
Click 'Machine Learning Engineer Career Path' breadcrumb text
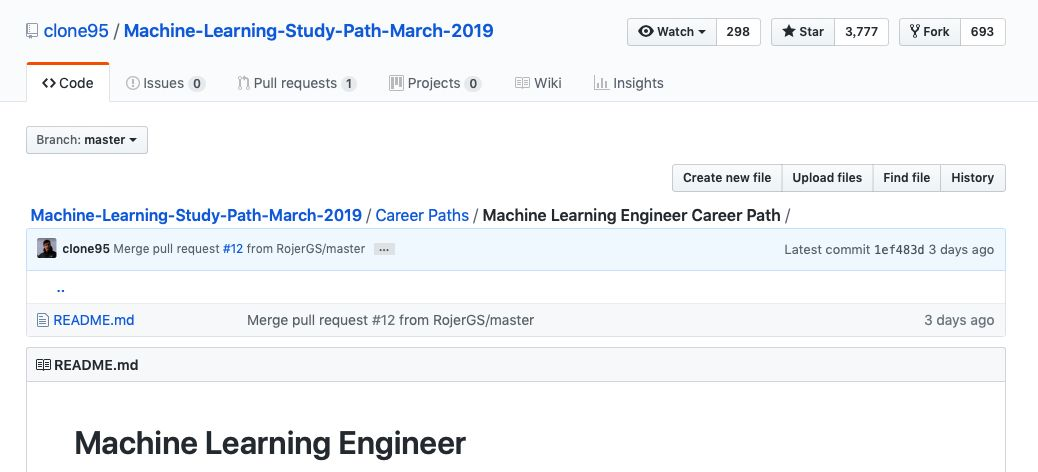click(x=632, y=215)
